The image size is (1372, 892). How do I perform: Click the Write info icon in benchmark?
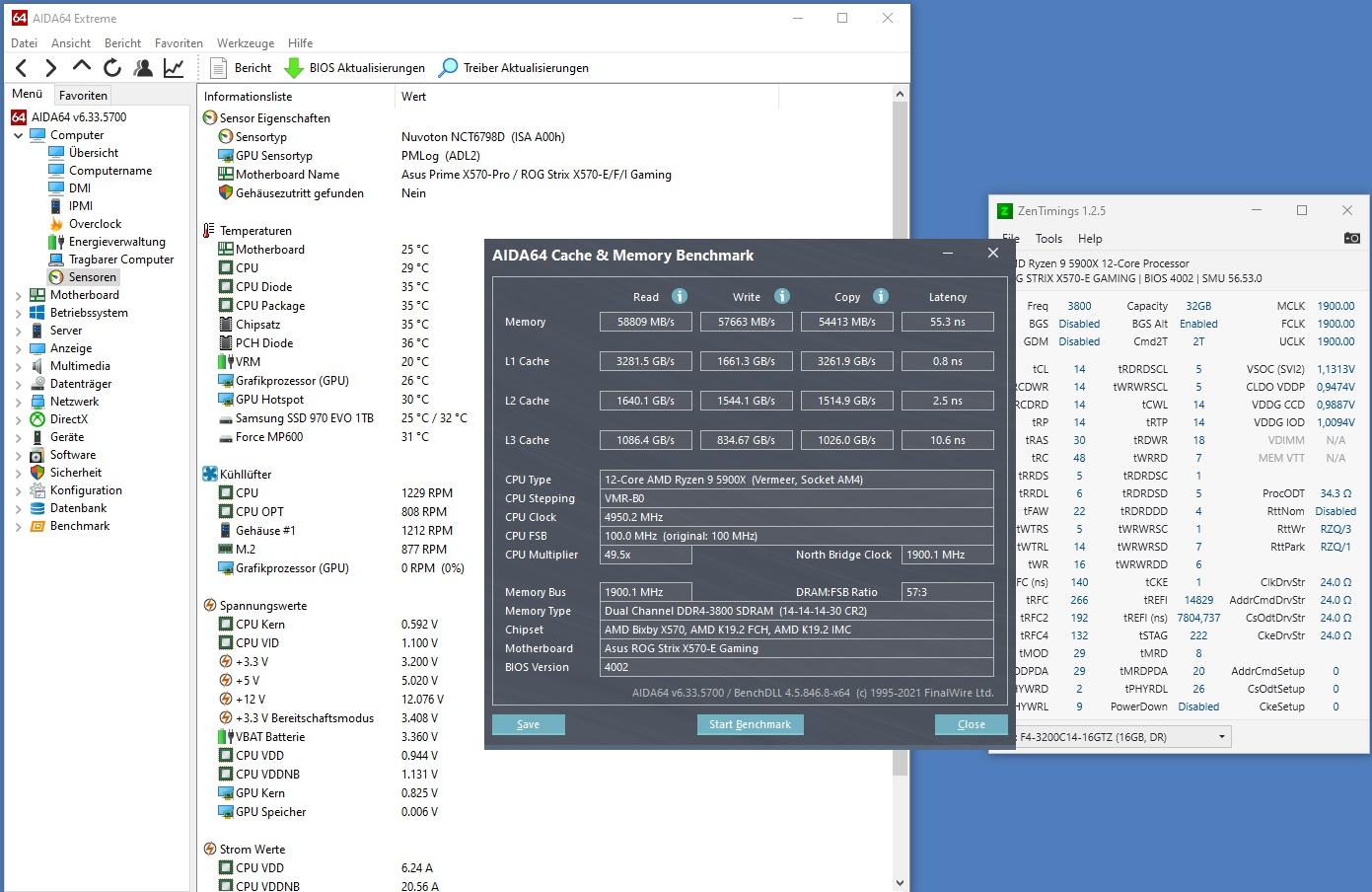click(x=782, y=296)
